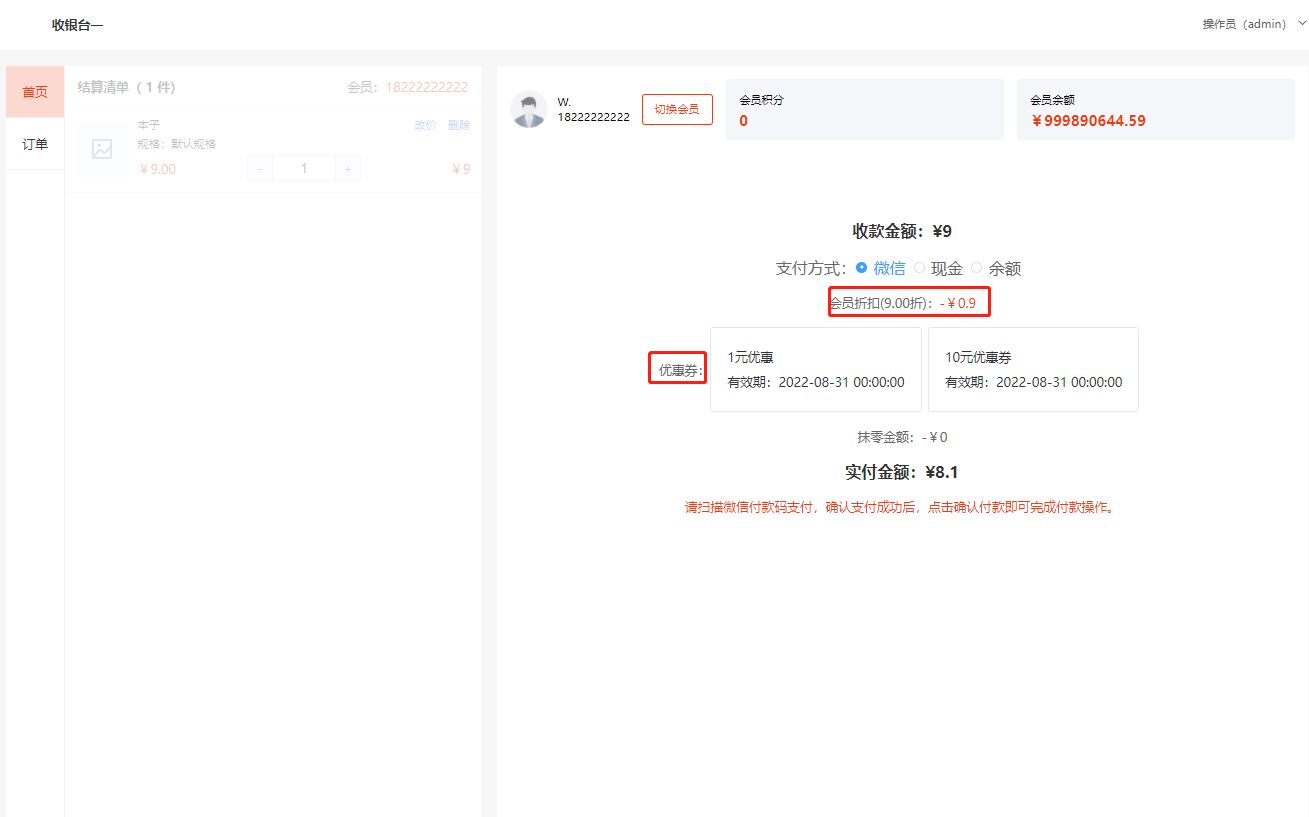Click 改价 link for 本子
This screenshot has height=817, width=1309.
click(425, 125)
